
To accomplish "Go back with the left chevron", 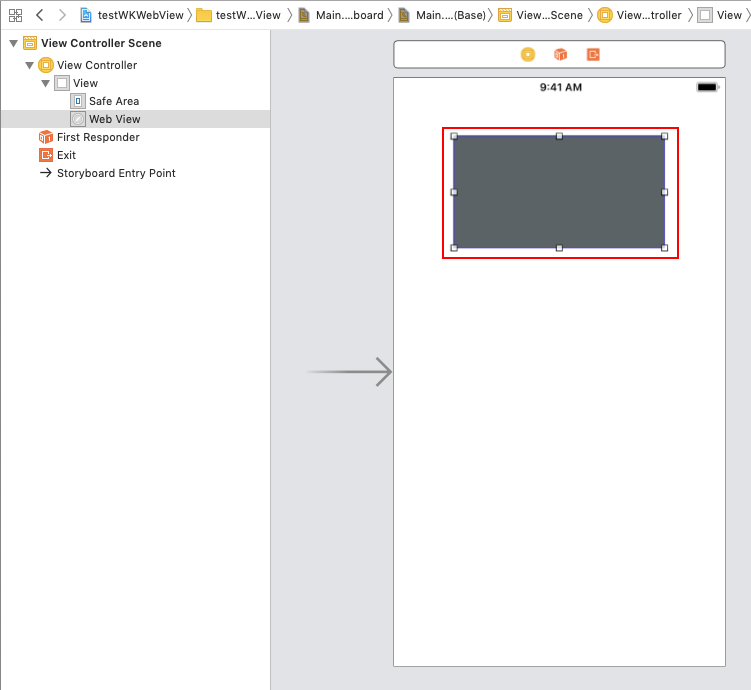I will [x=40, y=15].
